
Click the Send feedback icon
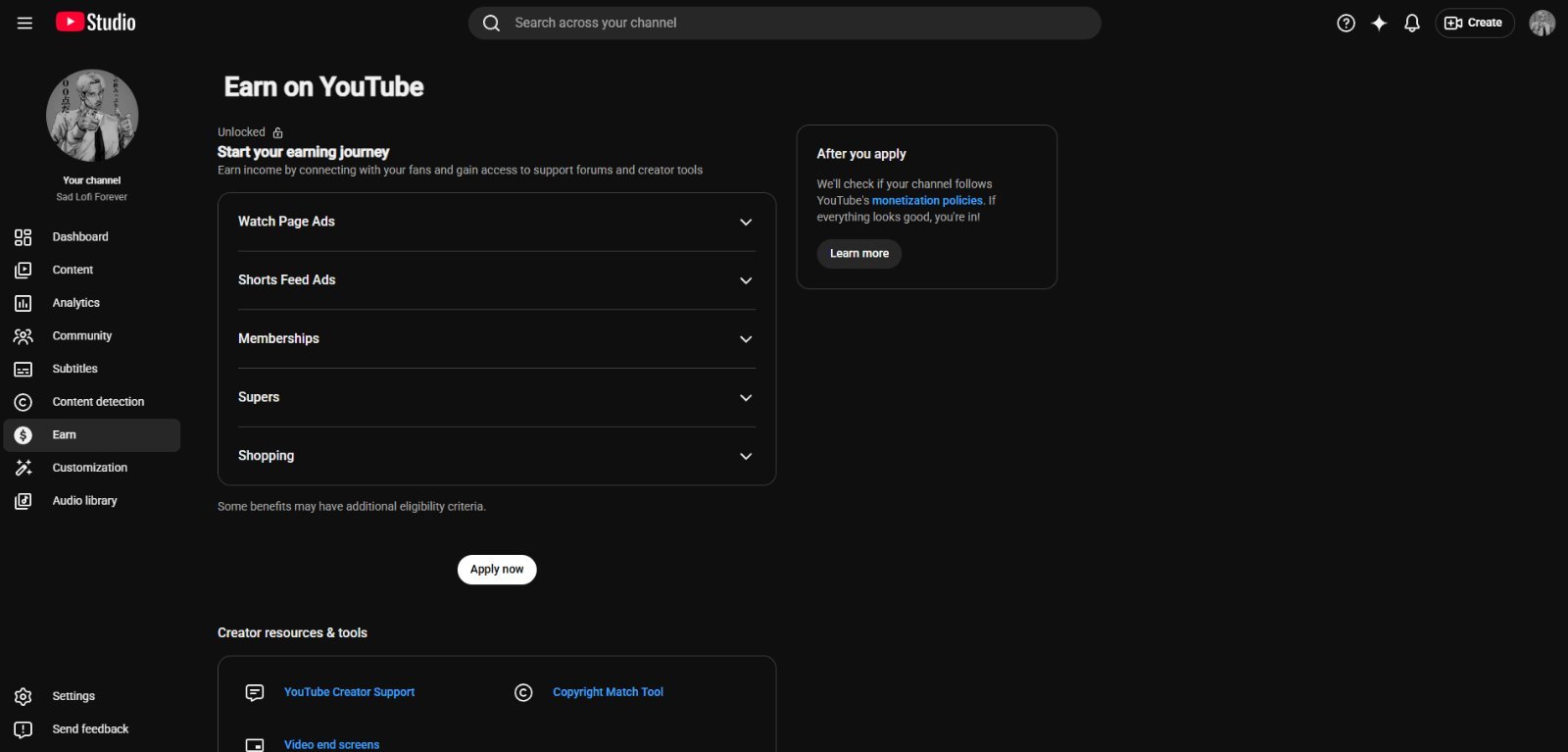[24, 729]
